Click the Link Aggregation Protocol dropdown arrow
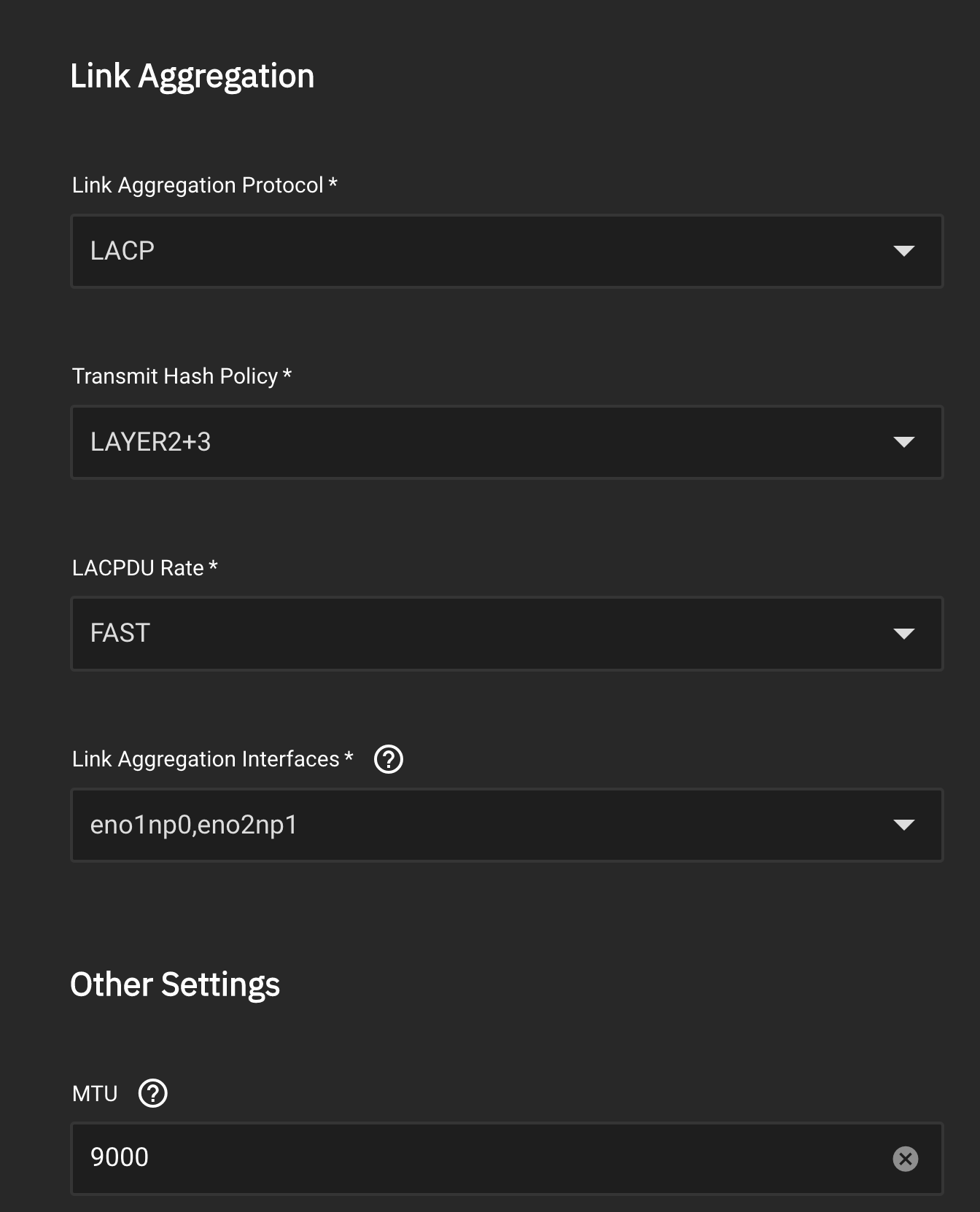 (x=903, y=251)
